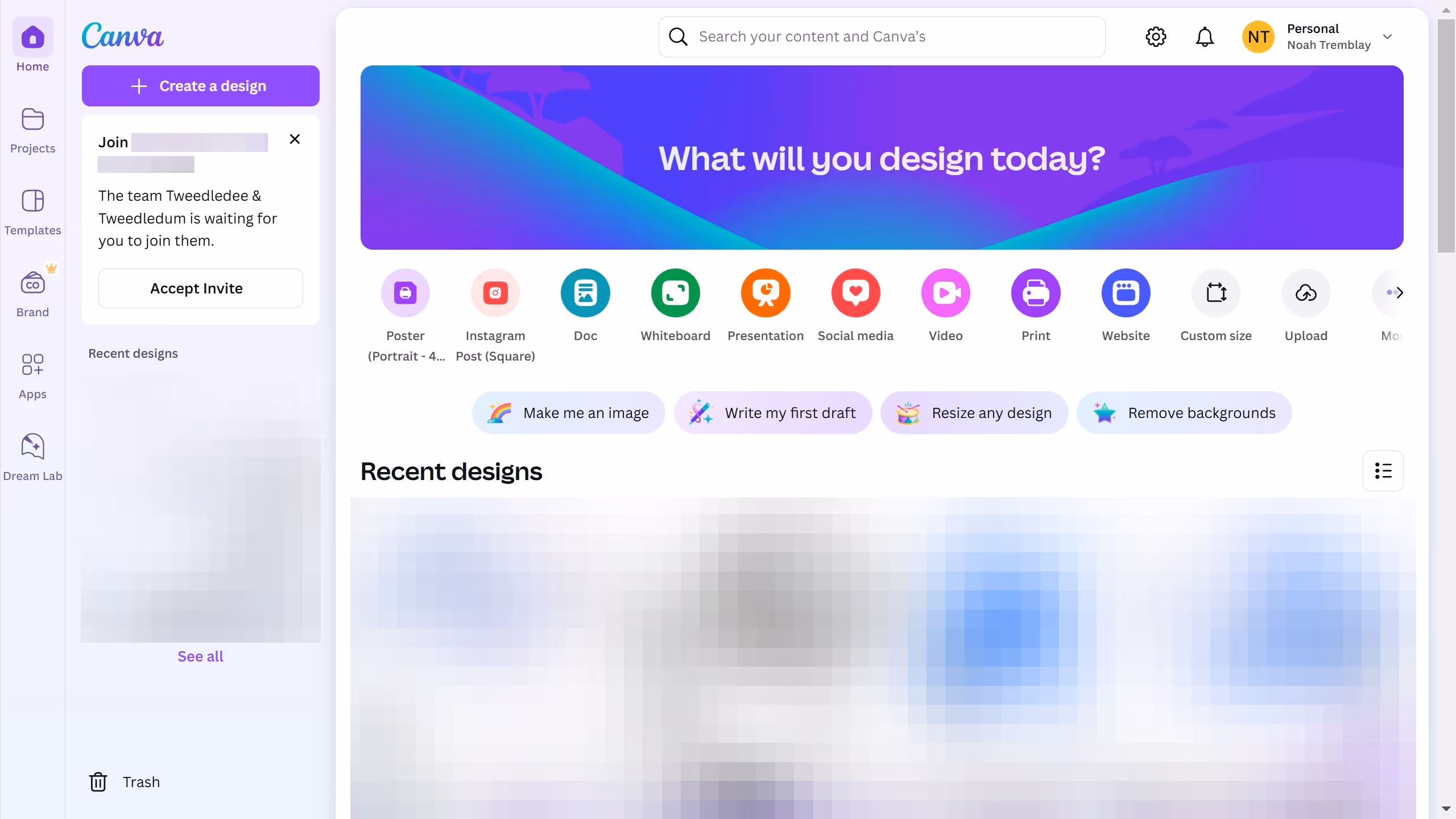
Task: Expand the Personal account dropdown
Action: coord(1388,37)
